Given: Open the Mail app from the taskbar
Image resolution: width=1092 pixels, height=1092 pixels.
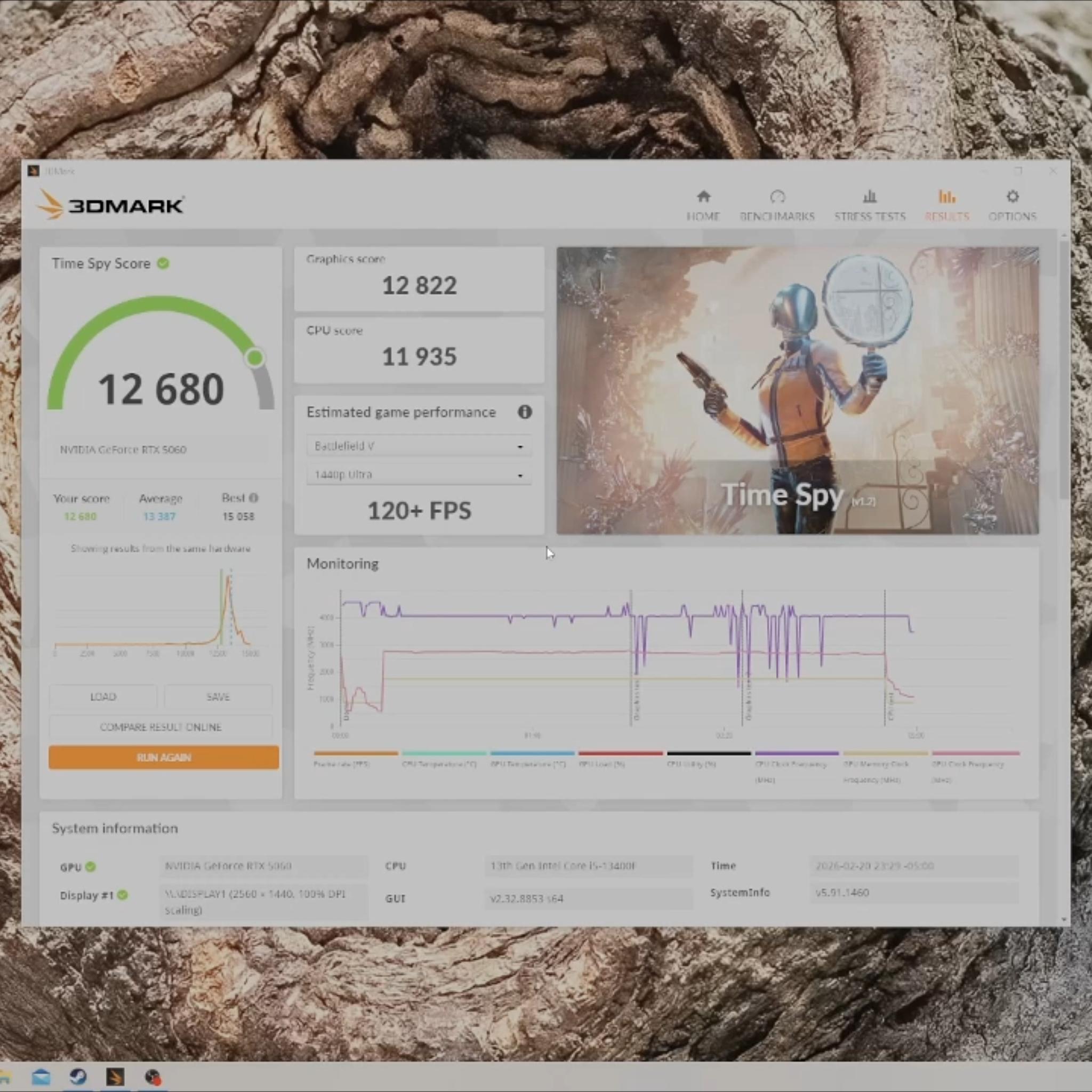Looking at the screenshot, I should click(x=41, y=1077).
